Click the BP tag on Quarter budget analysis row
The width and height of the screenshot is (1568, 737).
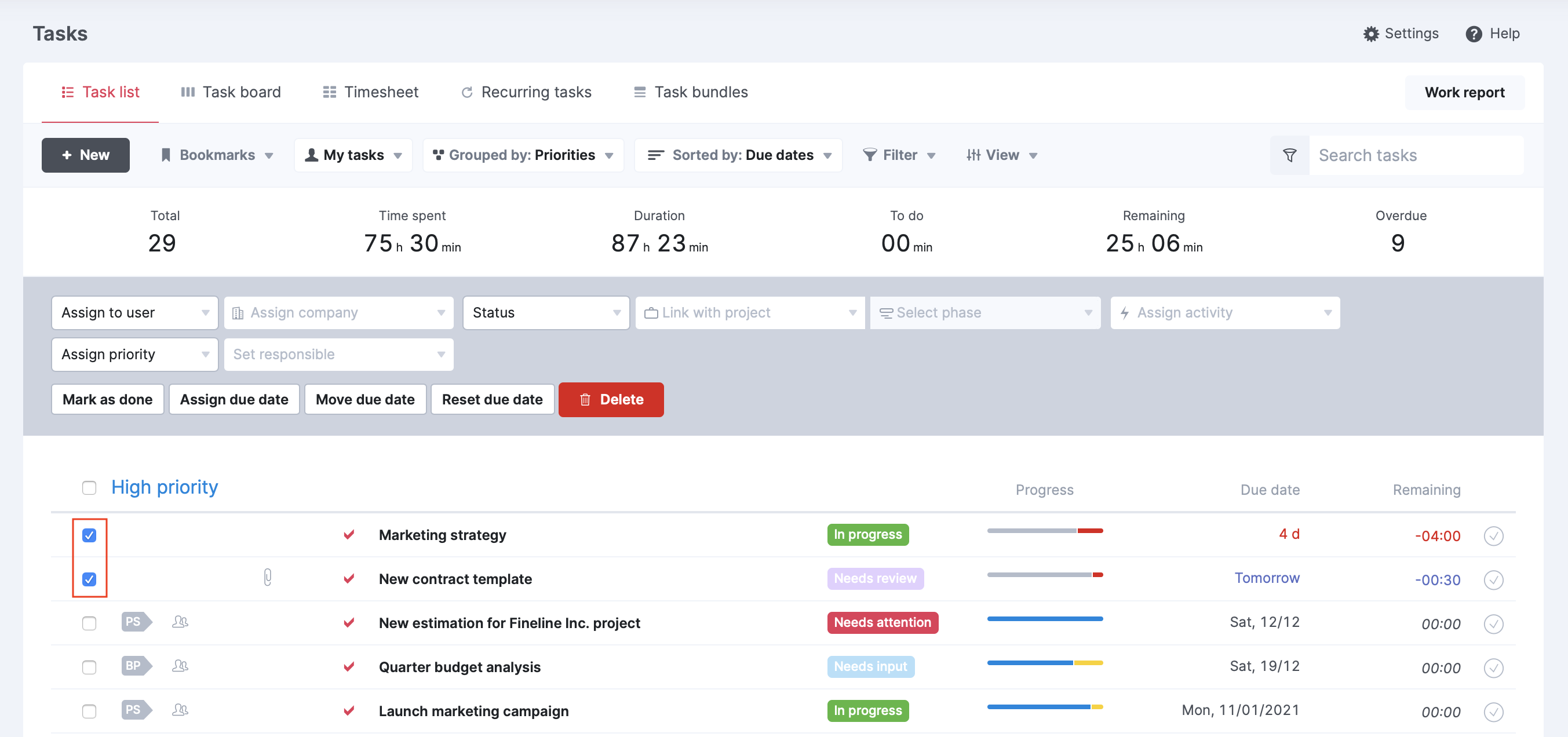click(136, 666)
